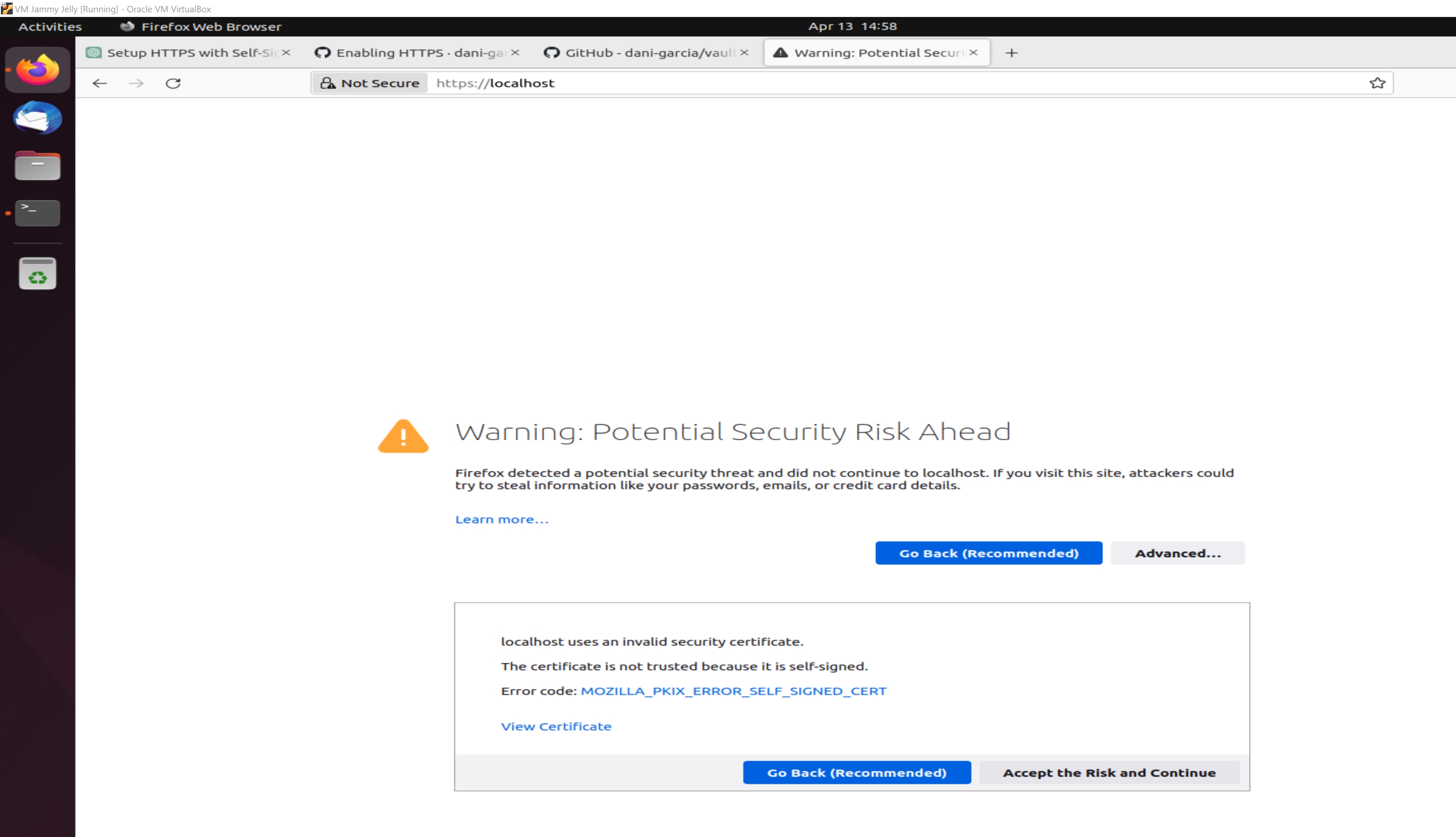Click Accept the Risk and Continue
Viewport: 1456px width, 837px height.
coord(1109,773)
